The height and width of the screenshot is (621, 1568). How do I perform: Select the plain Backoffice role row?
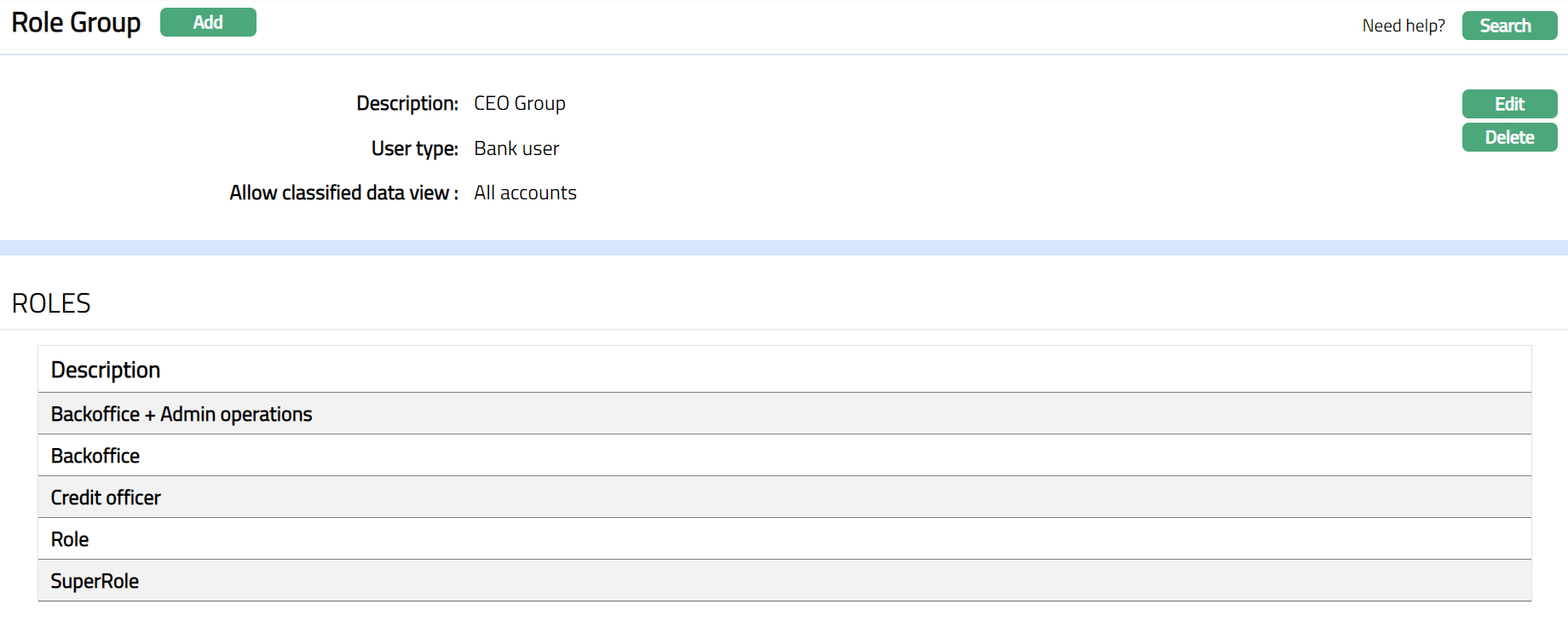[x=95, y=456]
